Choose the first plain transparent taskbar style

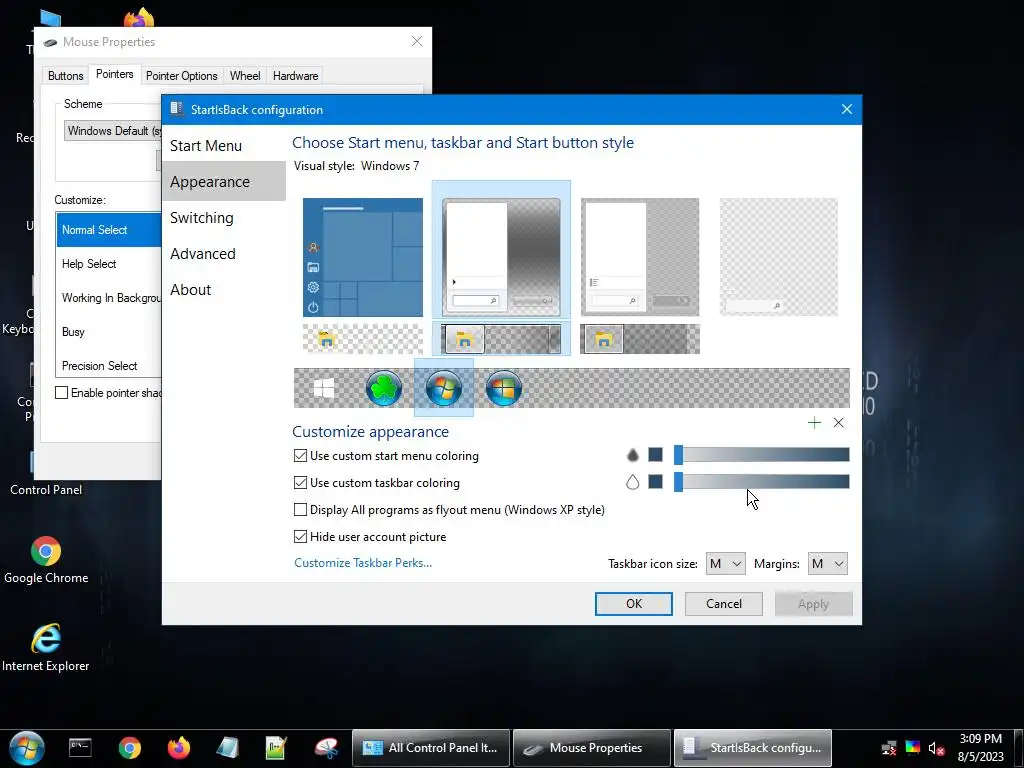click(363, 339)
